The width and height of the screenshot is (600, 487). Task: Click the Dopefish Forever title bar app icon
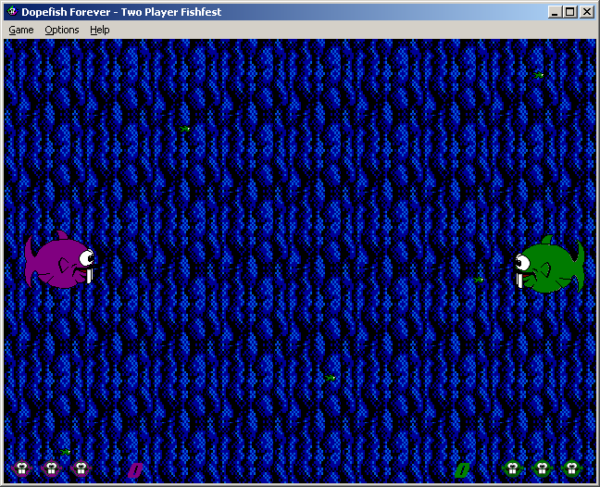coord(12,11)
